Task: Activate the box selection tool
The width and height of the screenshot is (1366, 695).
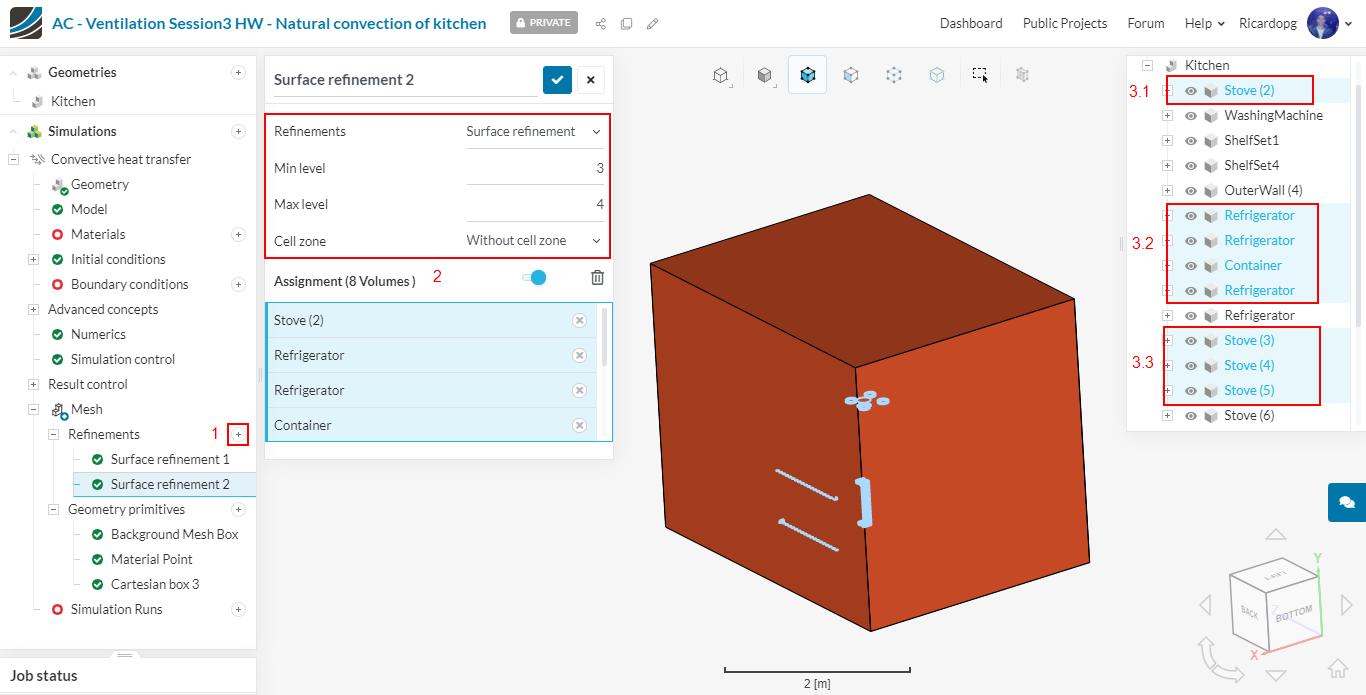Action: 979,75
